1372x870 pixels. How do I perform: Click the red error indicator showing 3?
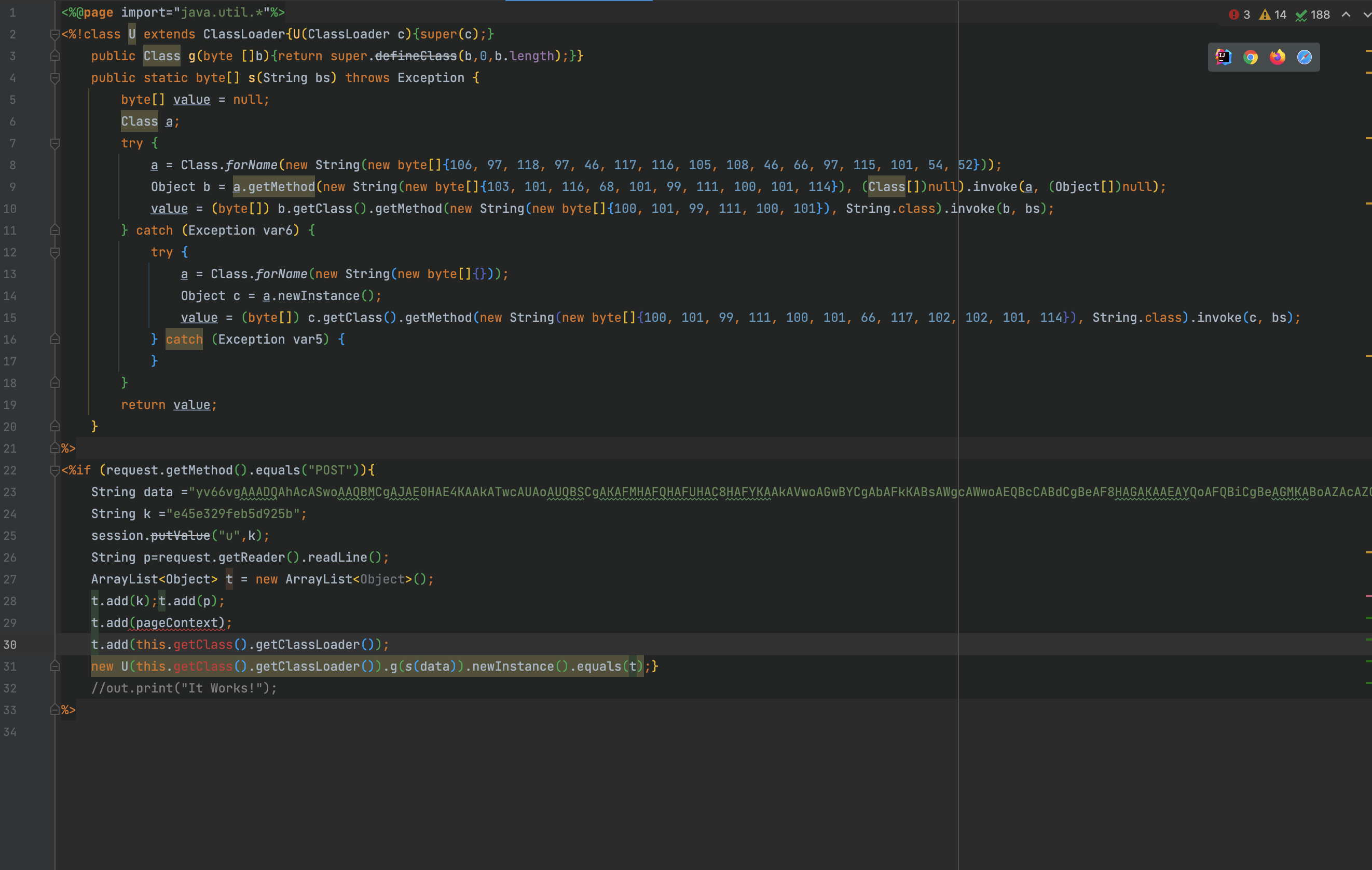1239,15
